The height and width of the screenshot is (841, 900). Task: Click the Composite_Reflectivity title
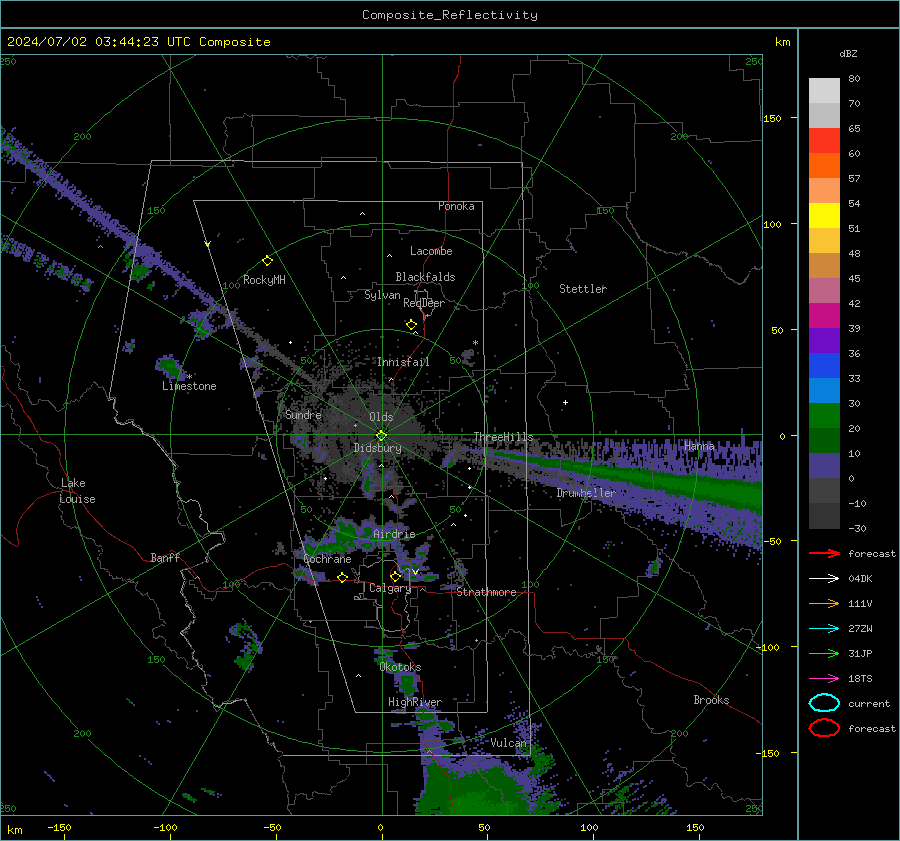(x=450, y=15)
